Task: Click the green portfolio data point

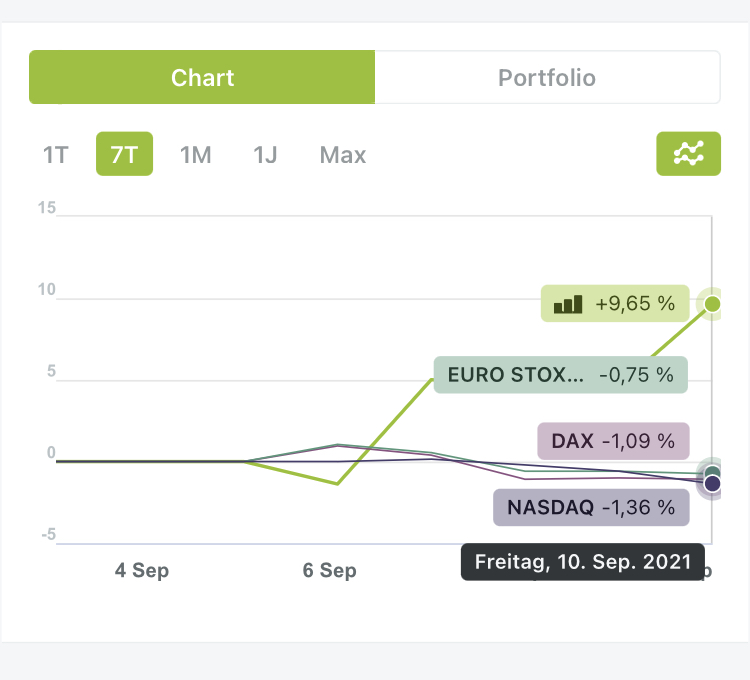Action: [712, 303]
